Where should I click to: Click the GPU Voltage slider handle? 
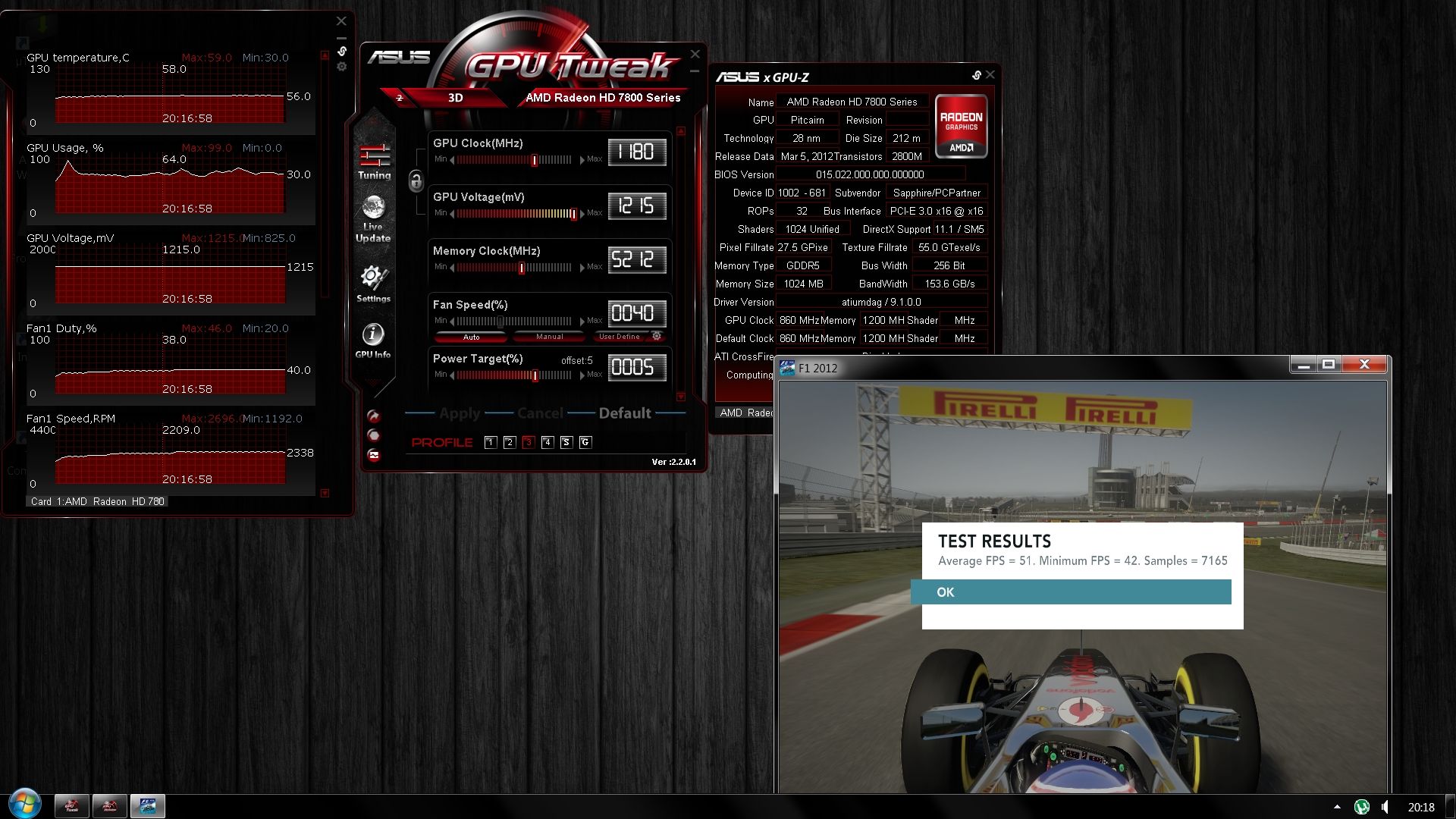click(573, 214)
